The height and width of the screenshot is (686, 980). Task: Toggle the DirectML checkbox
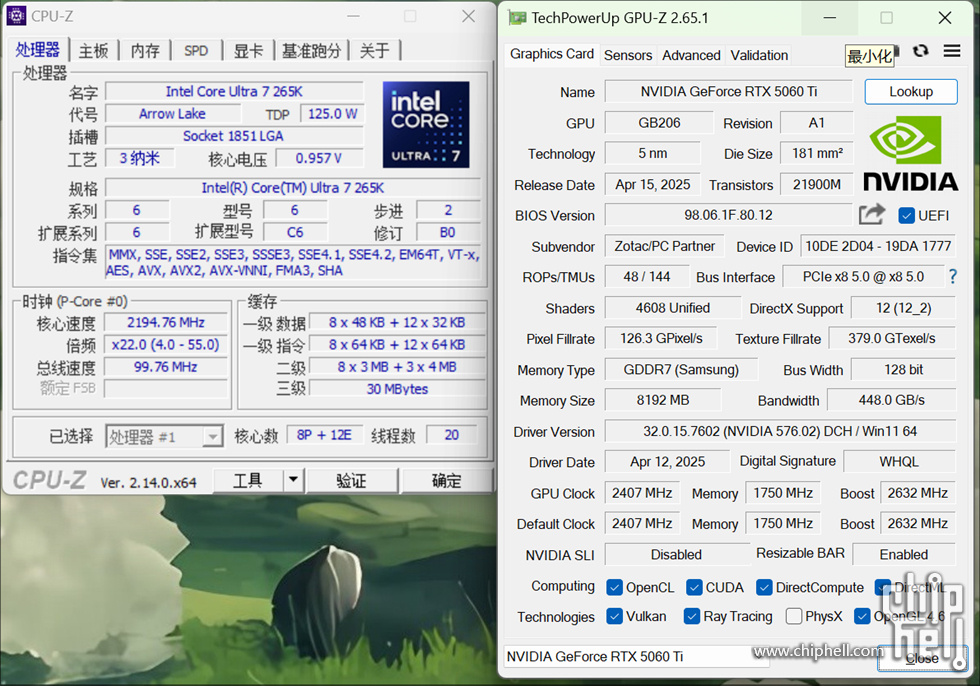883,587
